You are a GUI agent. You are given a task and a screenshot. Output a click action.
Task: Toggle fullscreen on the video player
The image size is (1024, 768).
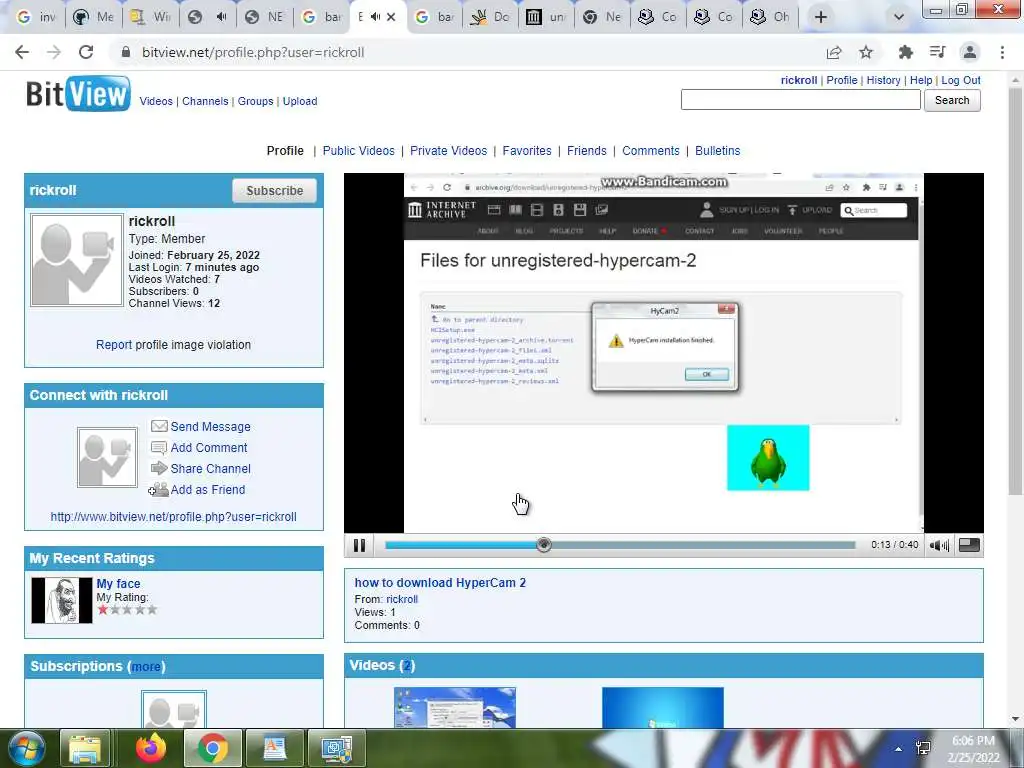tap(969, 545)
